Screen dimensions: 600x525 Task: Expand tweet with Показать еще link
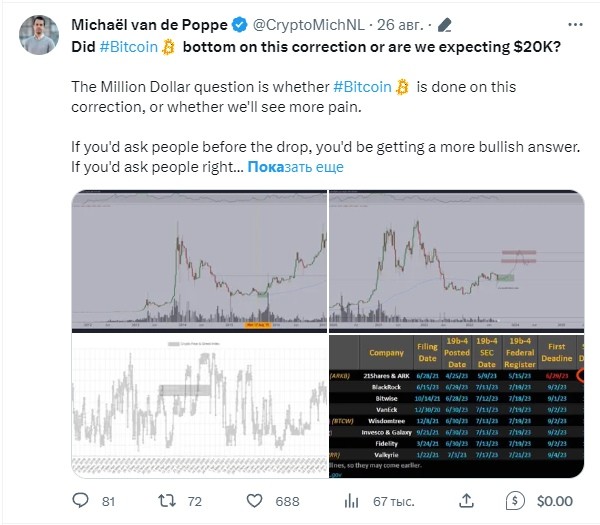coord(295,167)
